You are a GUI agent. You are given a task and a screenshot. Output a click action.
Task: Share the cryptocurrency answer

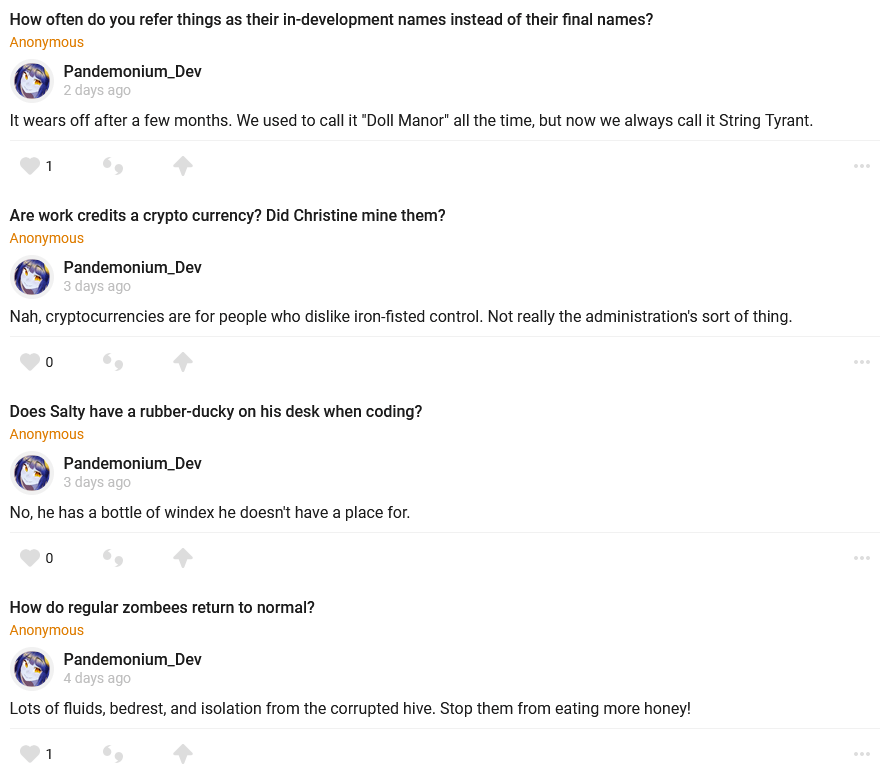coord(182,362)
